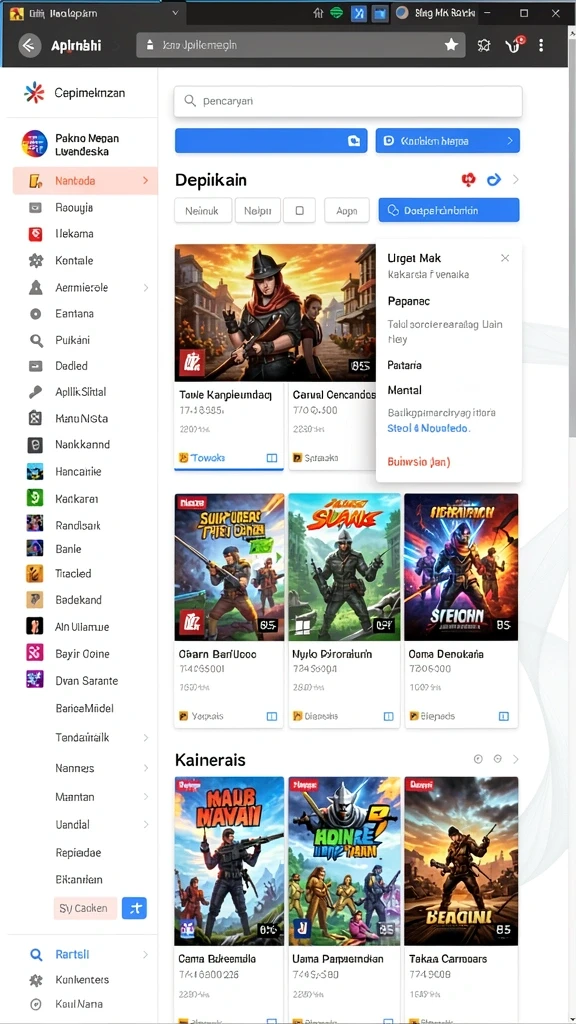576x1024 pixels.
Task: Toggle the square checkbox filter button
Action: coord(300,210)
